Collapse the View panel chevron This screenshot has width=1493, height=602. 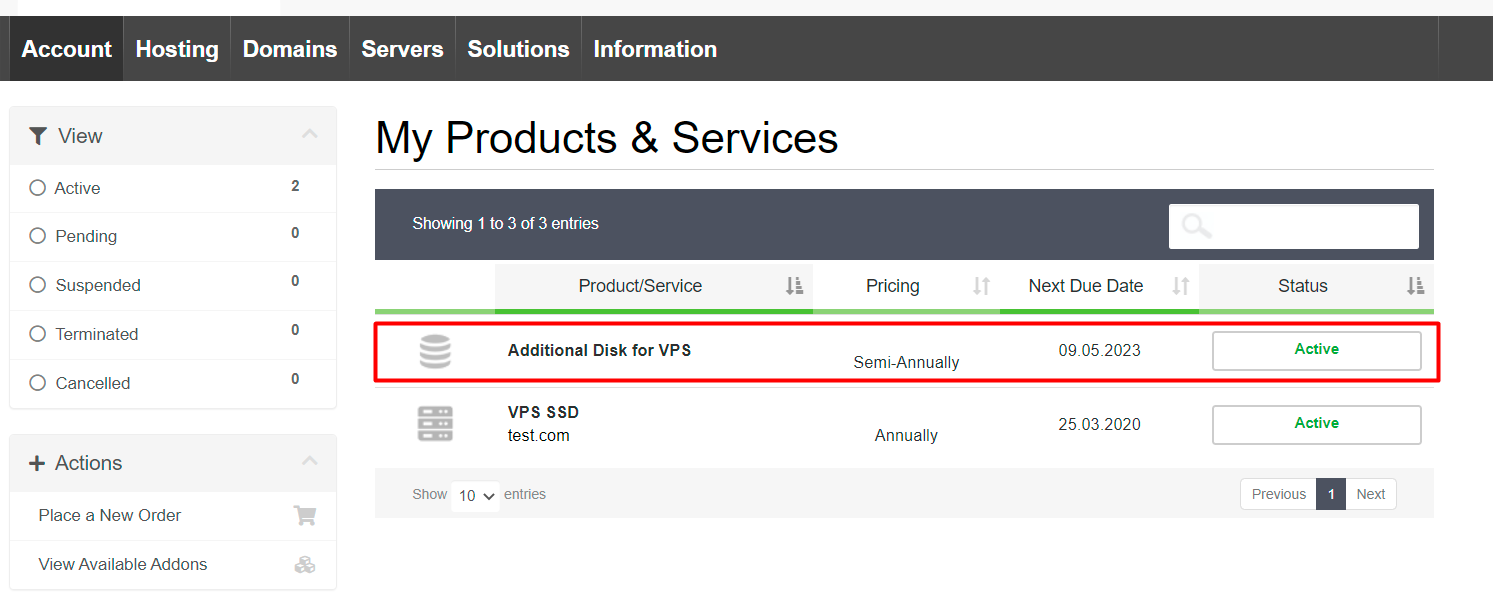click(310, 134)
